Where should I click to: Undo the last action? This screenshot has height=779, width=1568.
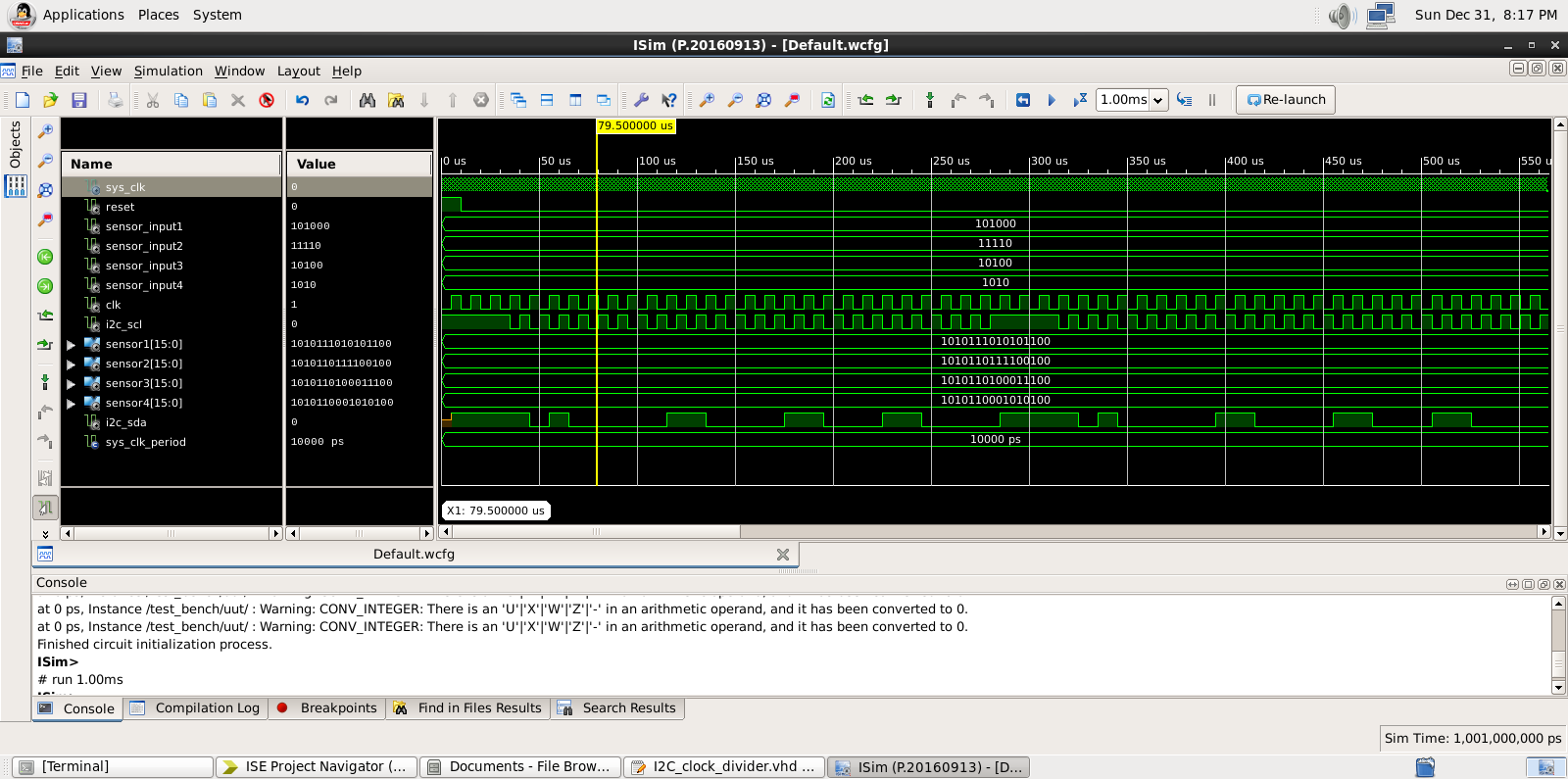(303, 100)
